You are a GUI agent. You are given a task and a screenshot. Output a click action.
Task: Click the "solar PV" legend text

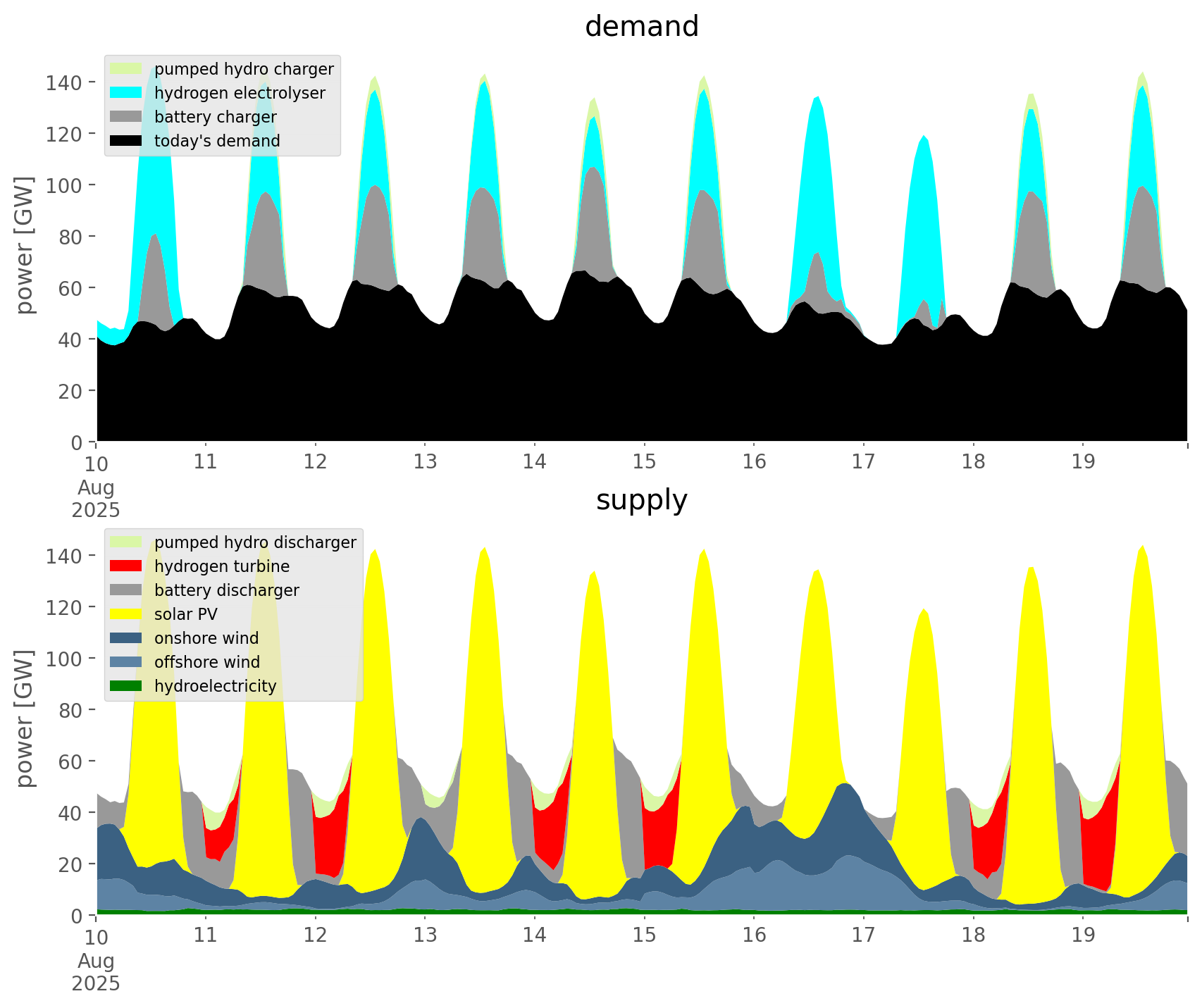tap(186, 614)
